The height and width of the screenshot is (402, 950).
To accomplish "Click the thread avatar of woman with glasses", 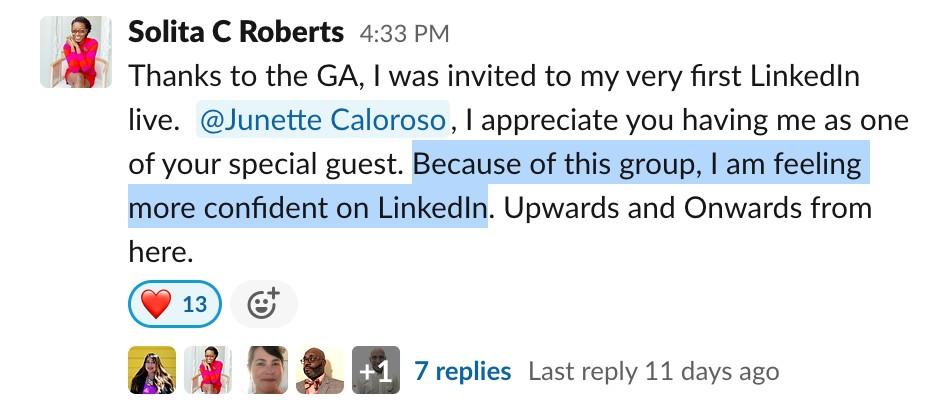I will point(264,371).
